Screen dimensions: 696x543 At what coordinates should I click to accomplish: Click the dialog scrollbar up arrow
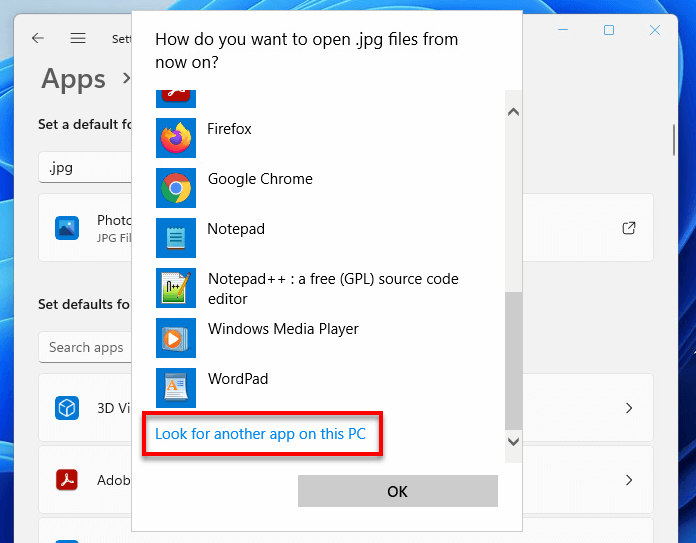pos(513,112)
